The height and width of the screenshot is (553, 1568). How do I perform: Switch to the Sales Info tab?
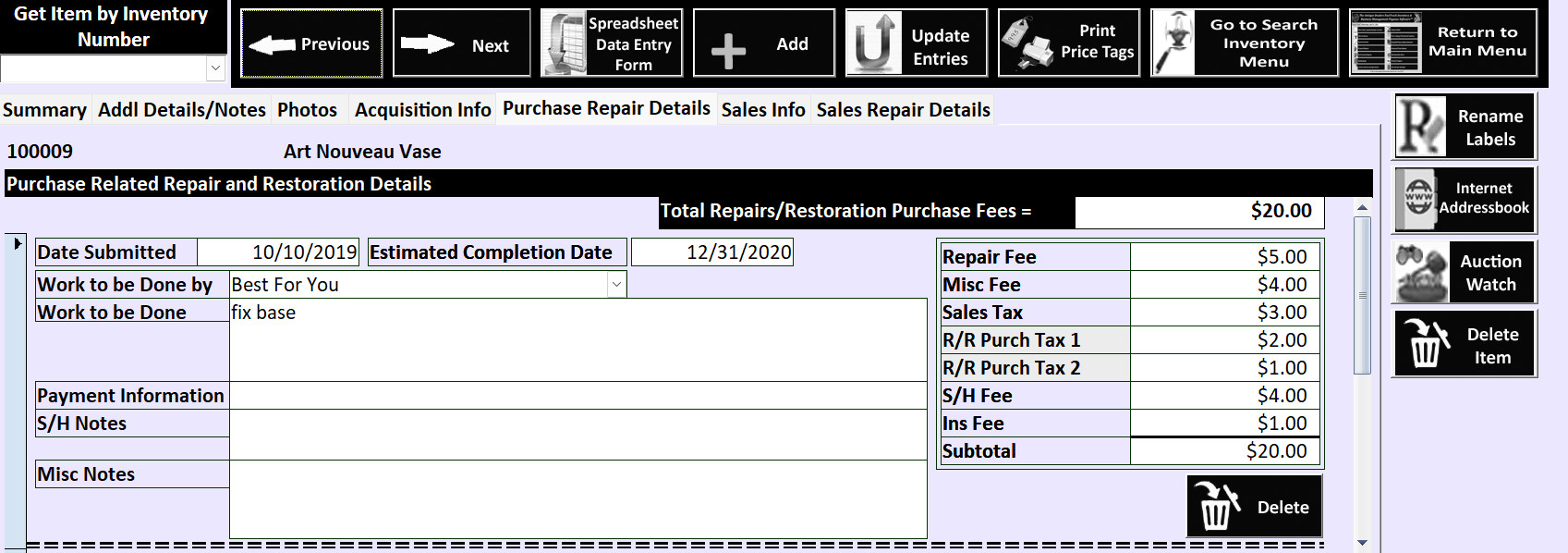[762, 110]
